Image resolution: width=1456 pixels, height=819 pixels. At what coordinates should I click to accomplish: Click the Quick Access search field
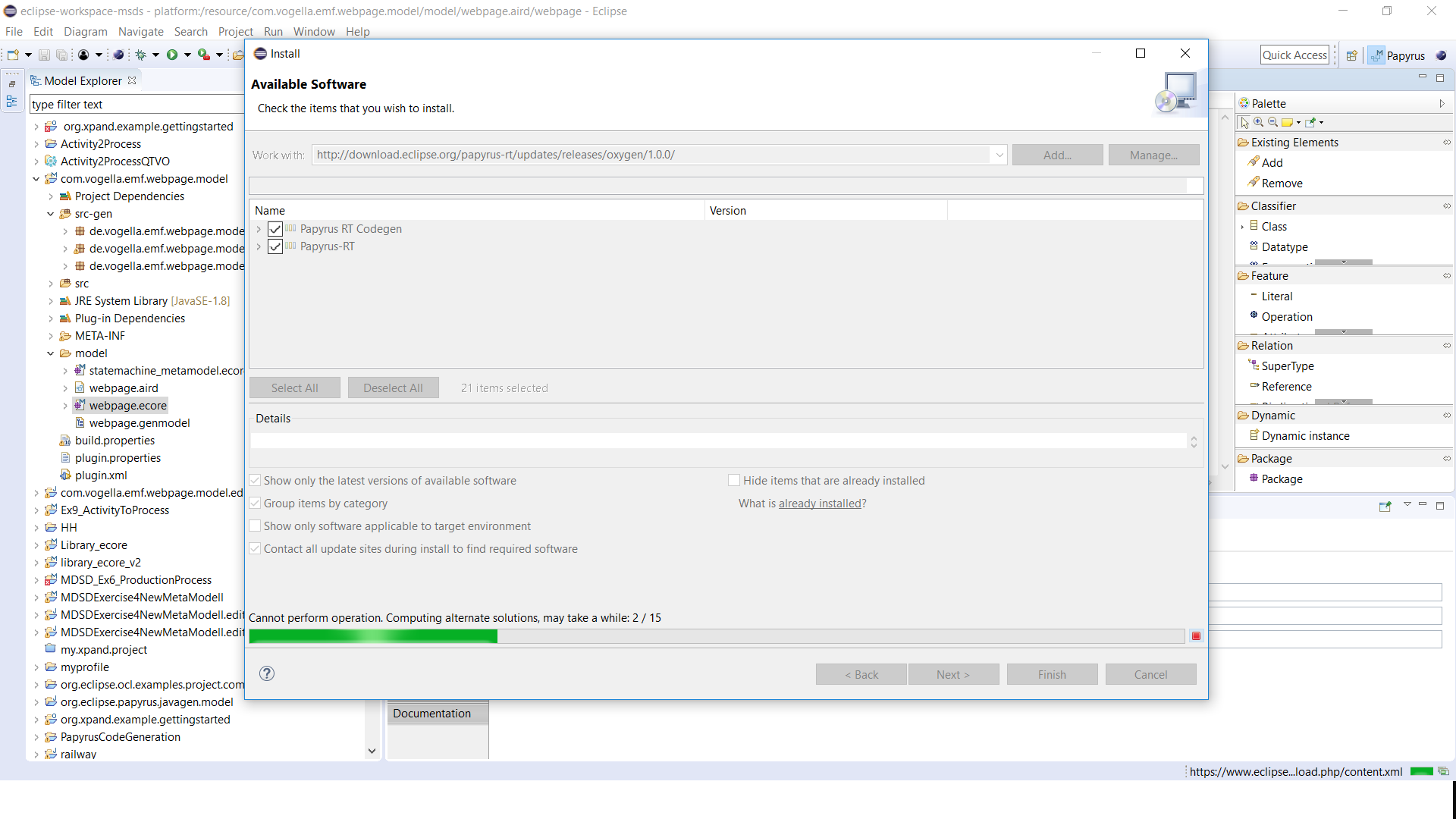(1294, 55)
